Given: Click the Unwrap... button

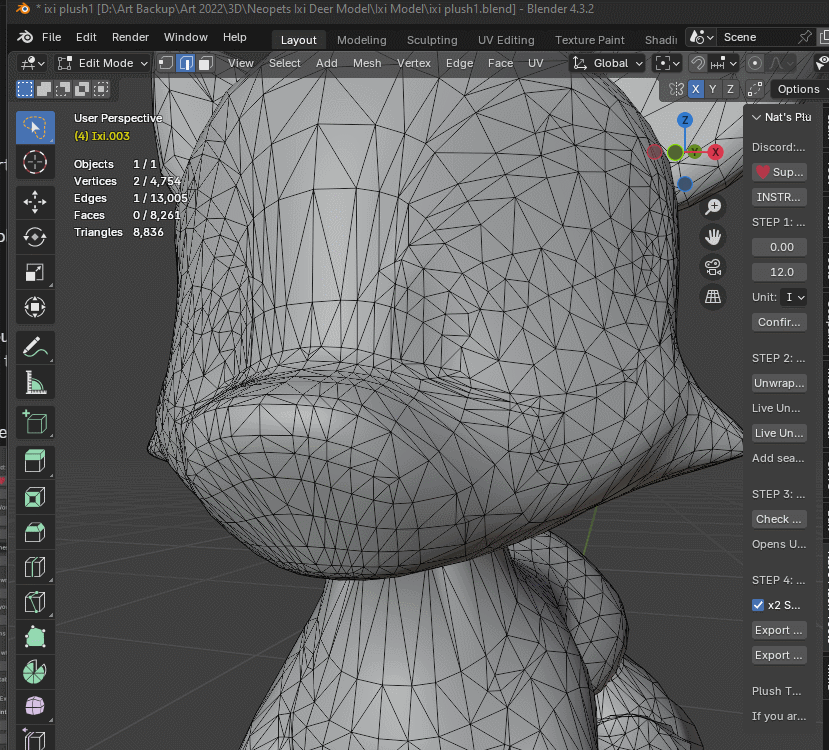Looking at the screenshot, I should pos(779,383).
